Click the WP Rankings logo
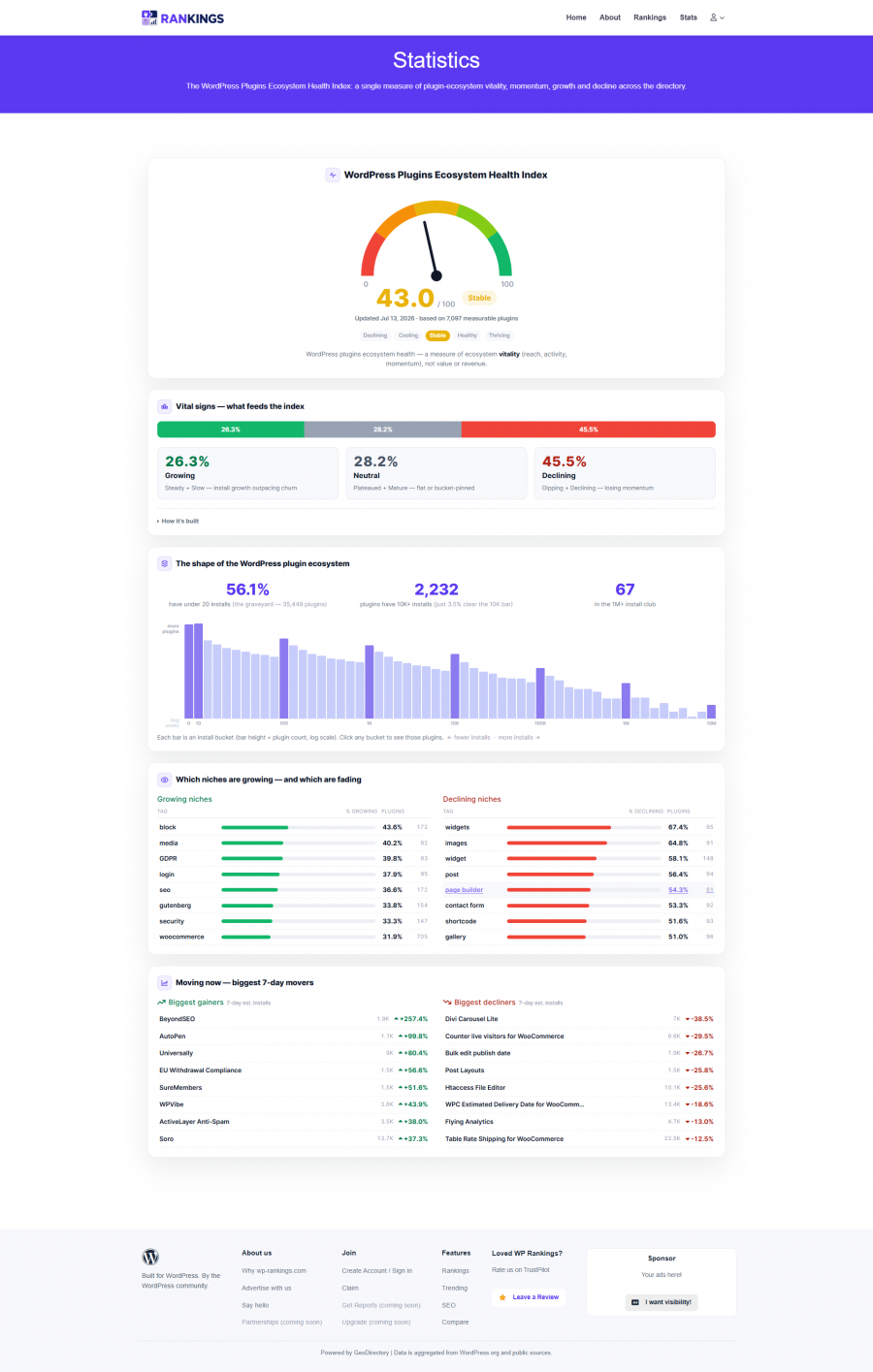The height and width of the screenshot is (1372, 873). pos(182,17)
